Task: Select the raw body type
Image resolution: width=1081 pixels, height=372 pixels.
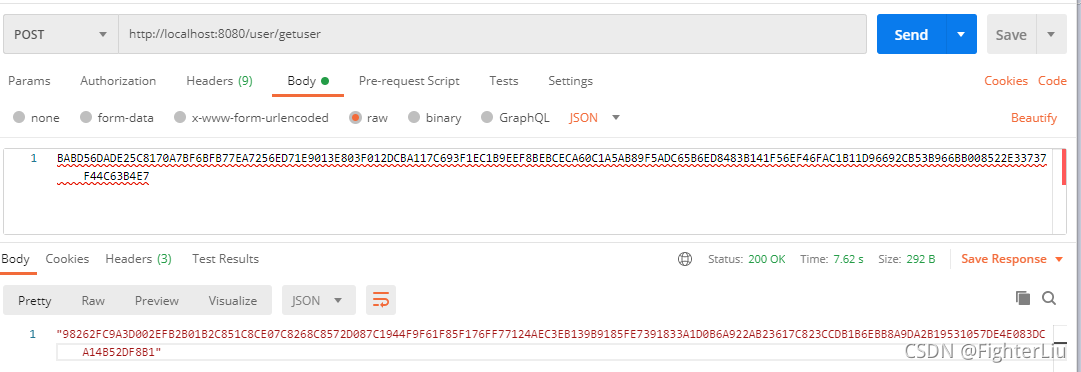Action: [369, 118]
